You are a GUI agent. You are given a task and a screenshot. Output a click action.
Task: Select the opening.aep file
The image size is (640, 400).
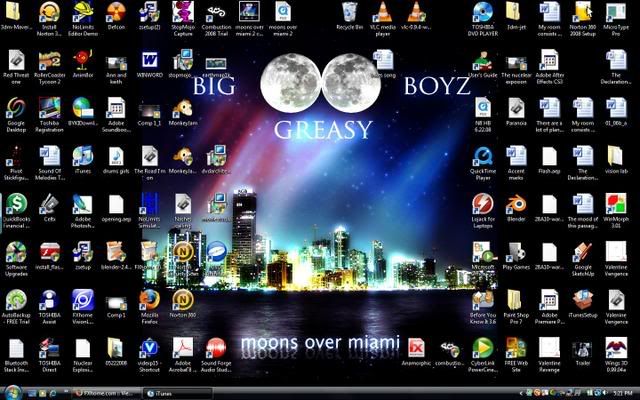116,208
